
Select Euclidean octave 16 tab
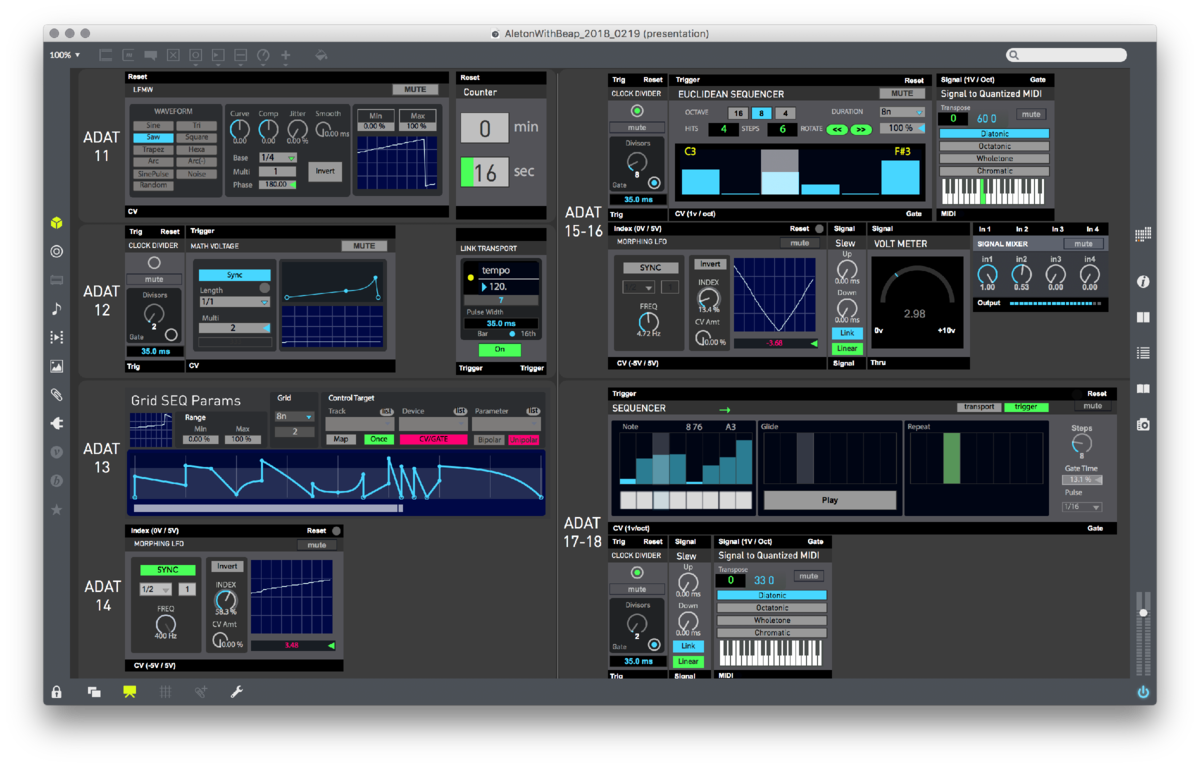pos(739,114)
